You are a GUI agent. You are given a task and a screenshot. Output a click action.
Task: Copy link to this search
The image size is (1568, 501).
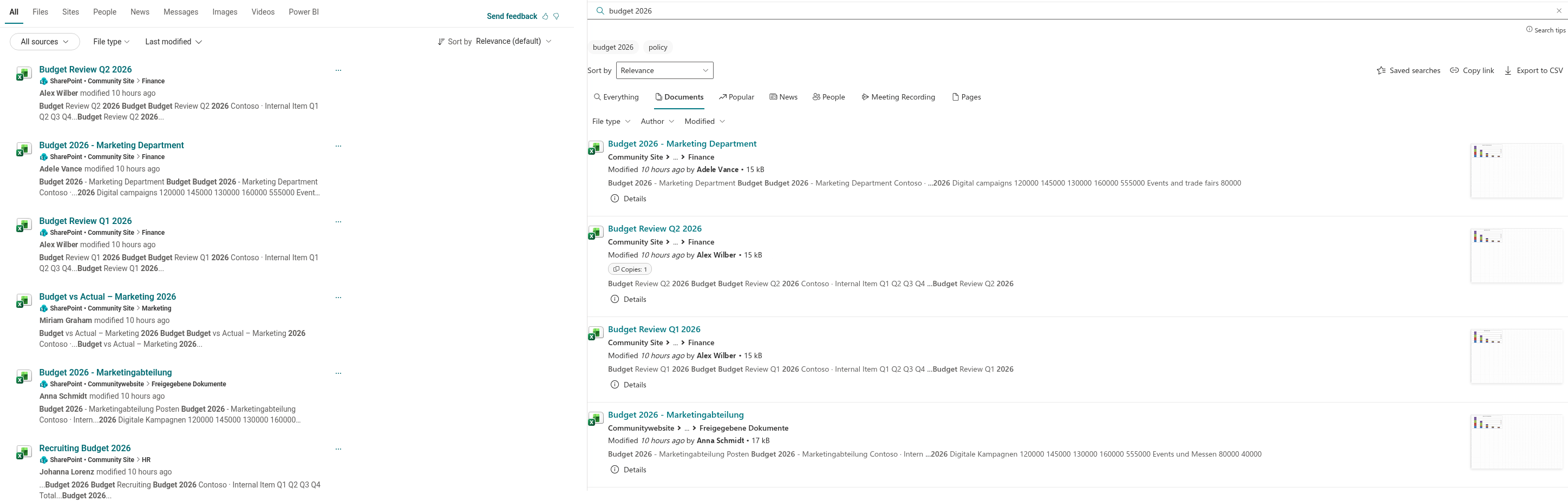click(x=1472, y=70)
